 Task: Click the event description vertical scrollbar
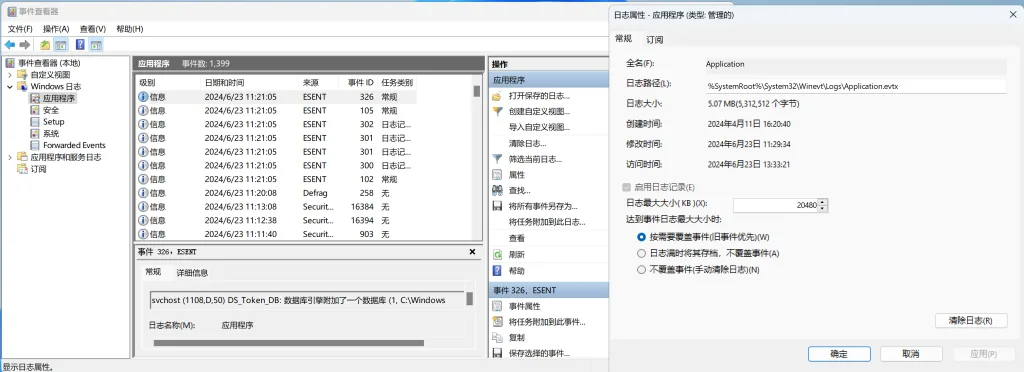click(469, 299)
